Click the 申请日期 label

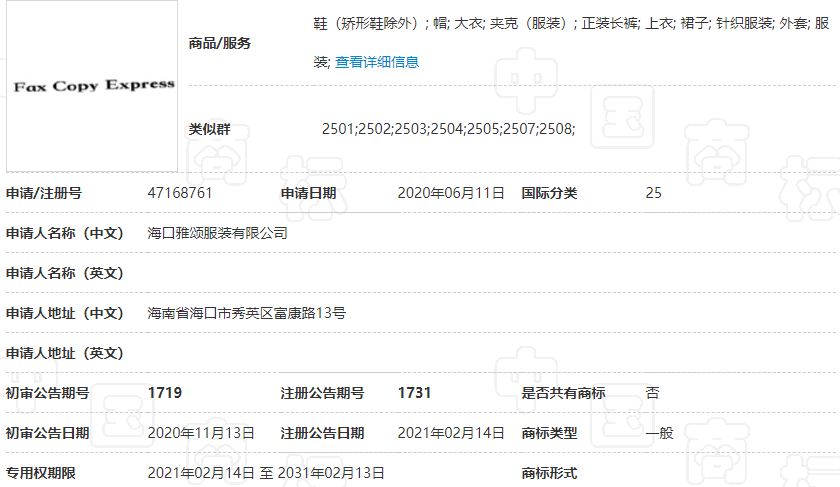click(x=309, y=193)
